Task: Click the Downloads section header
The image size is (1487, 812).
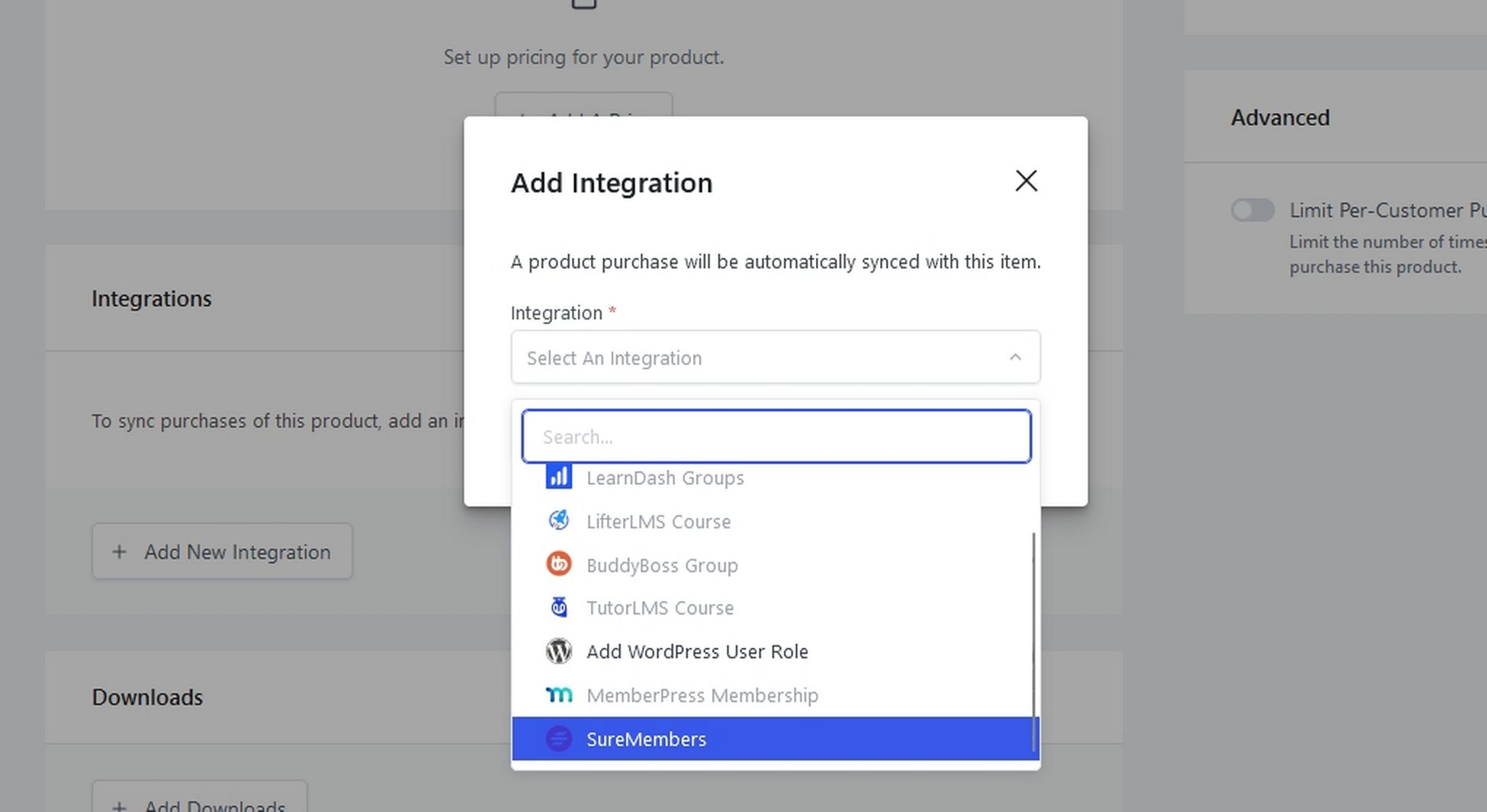Action: [147, 697]
